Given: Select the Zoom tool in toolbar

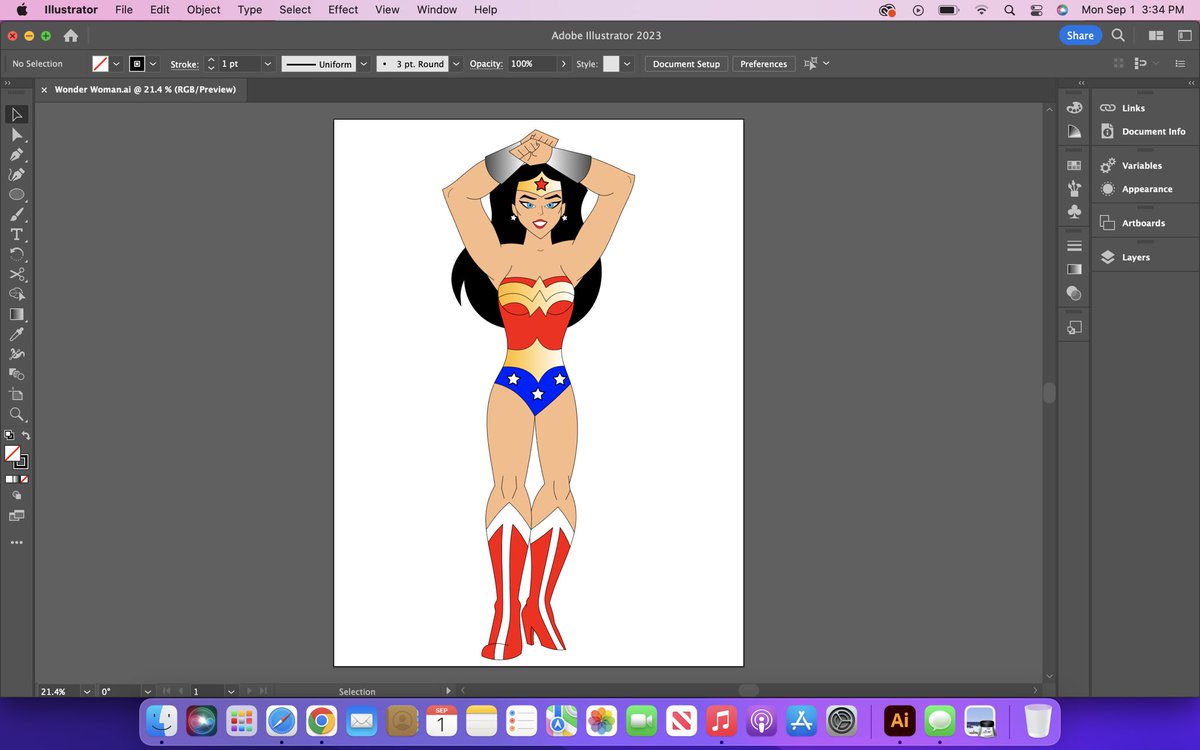Looking at the screenshot, I should pyautogui.click(x=17, y=414).
